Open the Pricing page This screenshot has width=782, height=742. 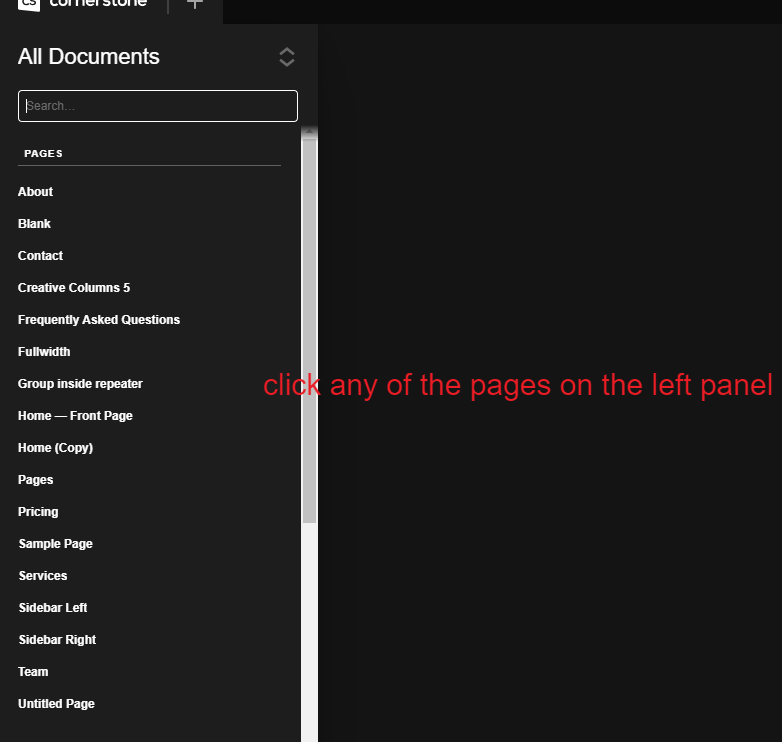coord(38,512)
